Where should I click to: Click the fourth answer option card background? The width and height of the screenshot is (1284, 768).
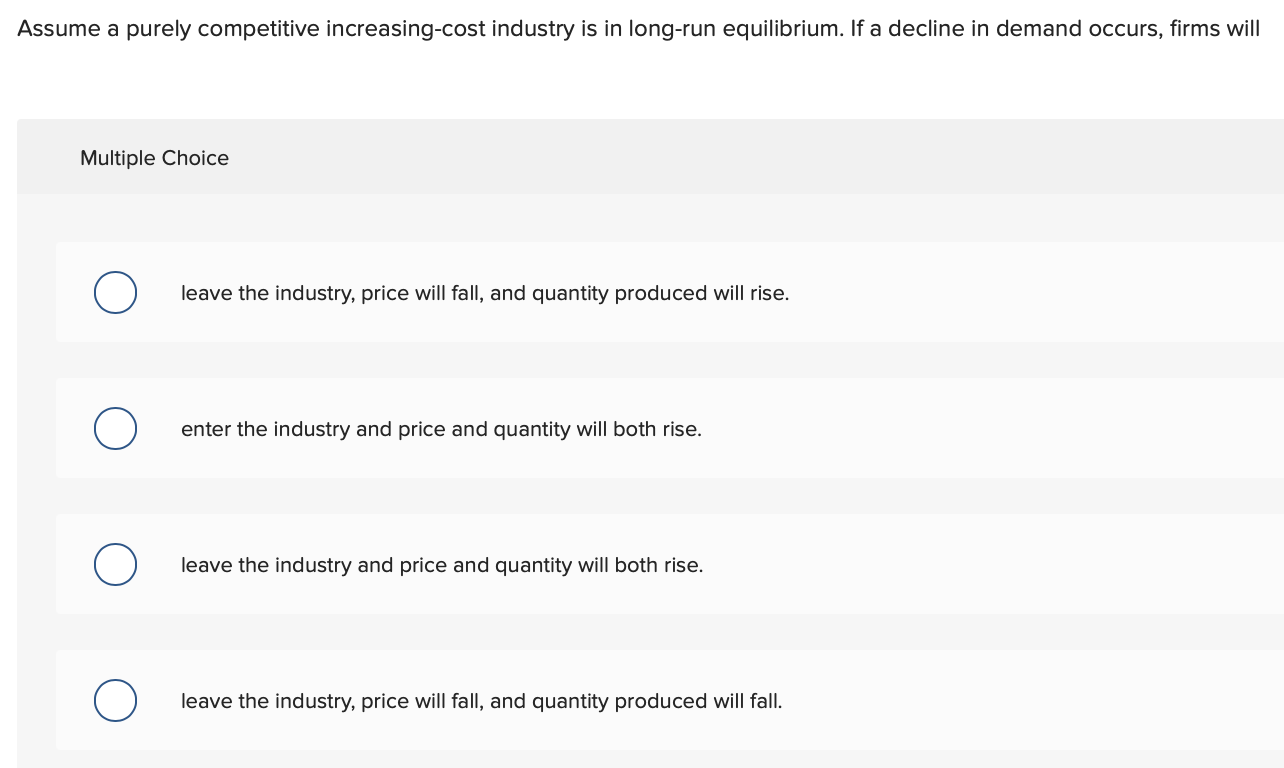click(669, 700)
